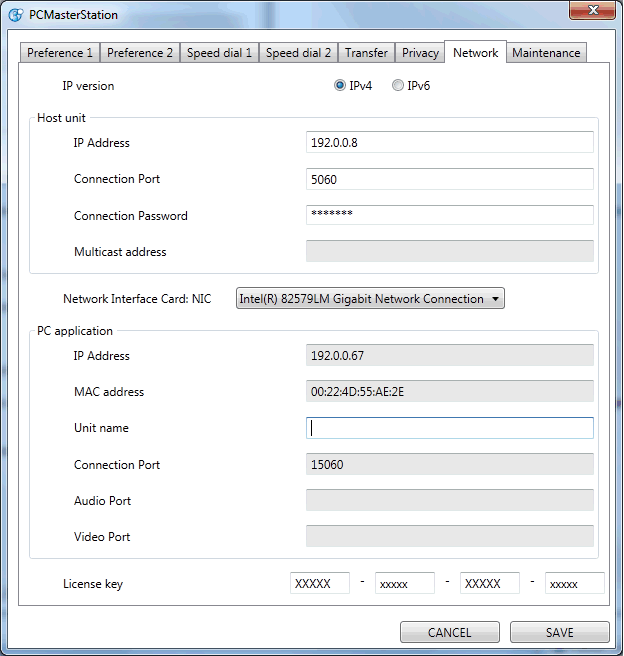Screen dimensions: 624x656
Task: Click the PCMasterStation app icon in title bar
Action: [x=16, y=15]
